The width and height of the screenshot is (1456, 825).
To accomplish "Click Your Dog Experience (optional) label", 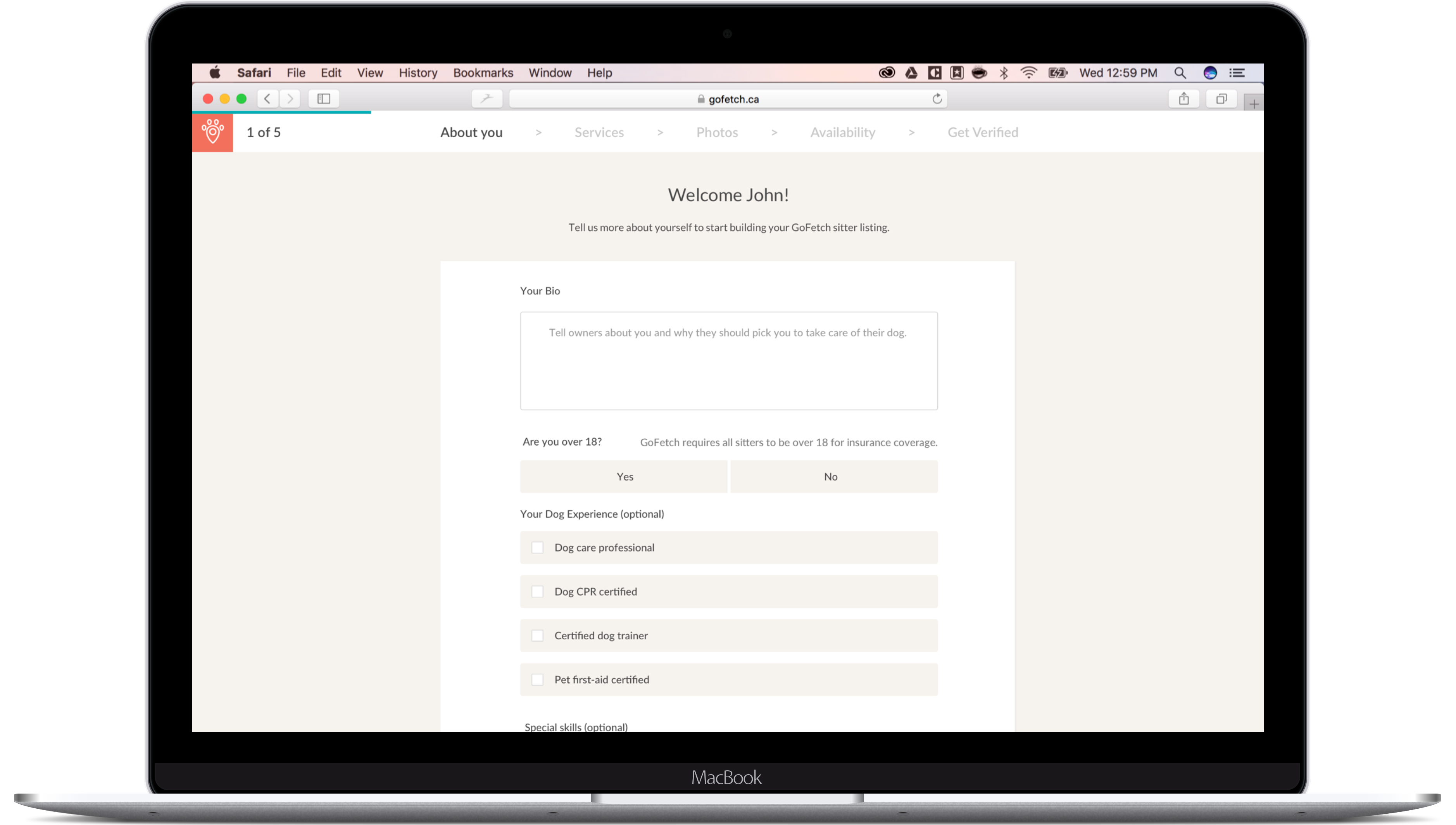I will pos(592,514).
